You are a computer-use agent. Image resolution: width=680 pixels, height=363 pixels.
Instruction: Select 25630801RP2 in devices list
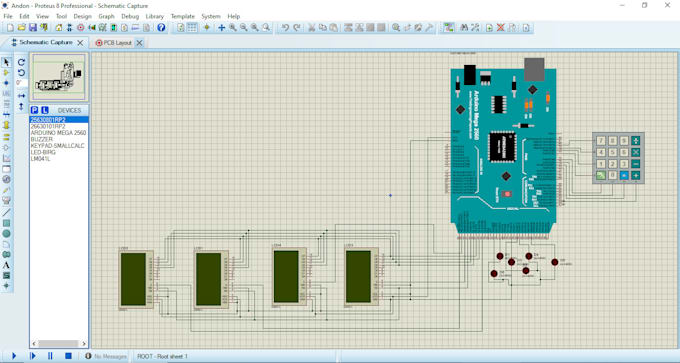coord(59,120)
